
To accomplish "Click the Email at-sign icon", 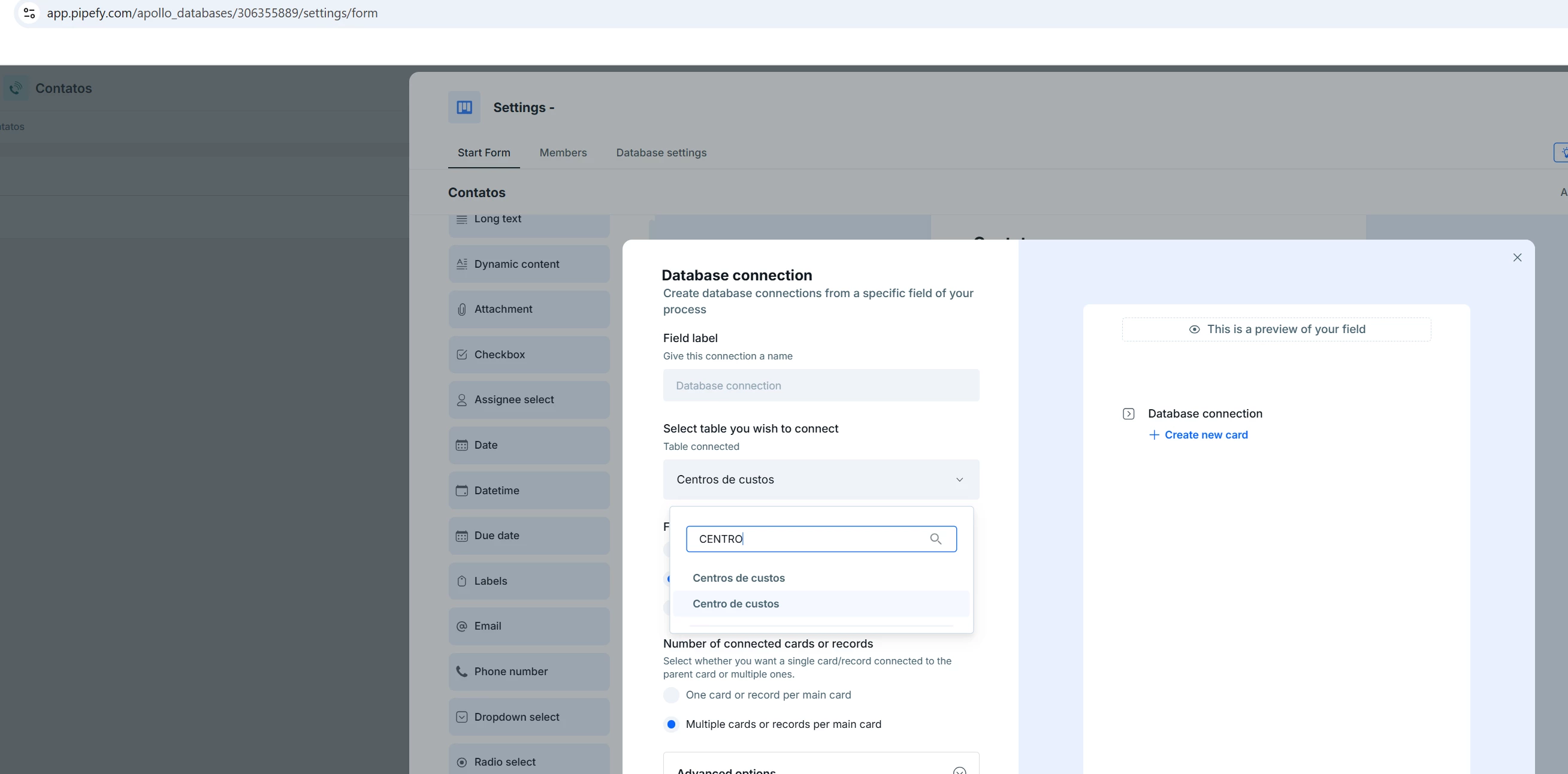I will (461, 626).
